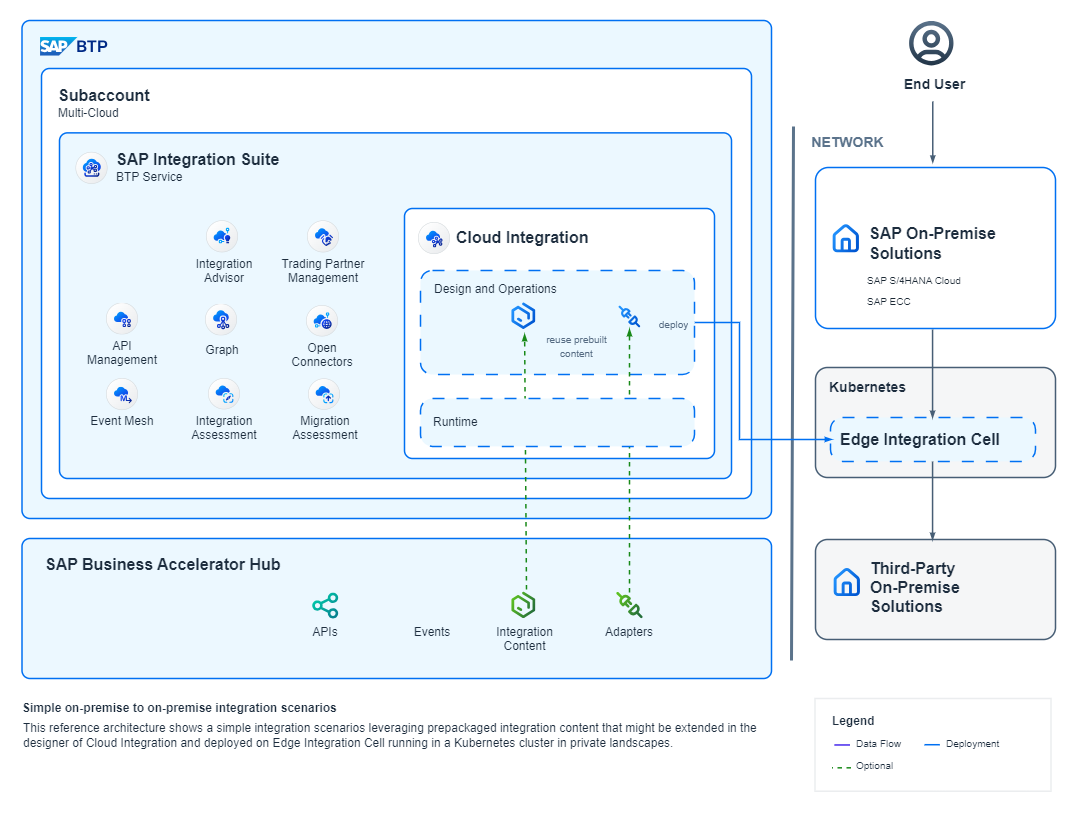
Task: Click the API Management icon
Action: point(122,320)
